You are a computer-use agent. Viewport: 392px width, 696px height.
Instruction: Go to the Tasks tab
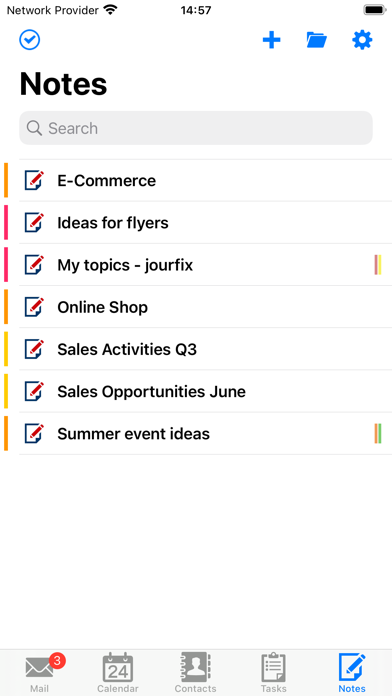tap(273, 672)
